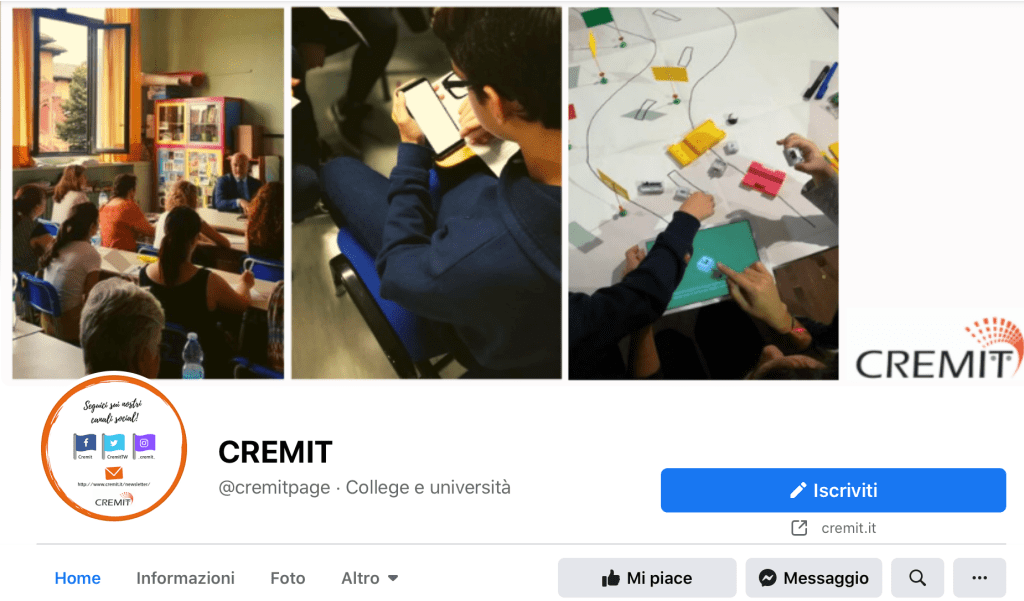Open the classroom lecture cover photo
The height and width of the screenshot is (601, 1024).
tap(148, 193)
